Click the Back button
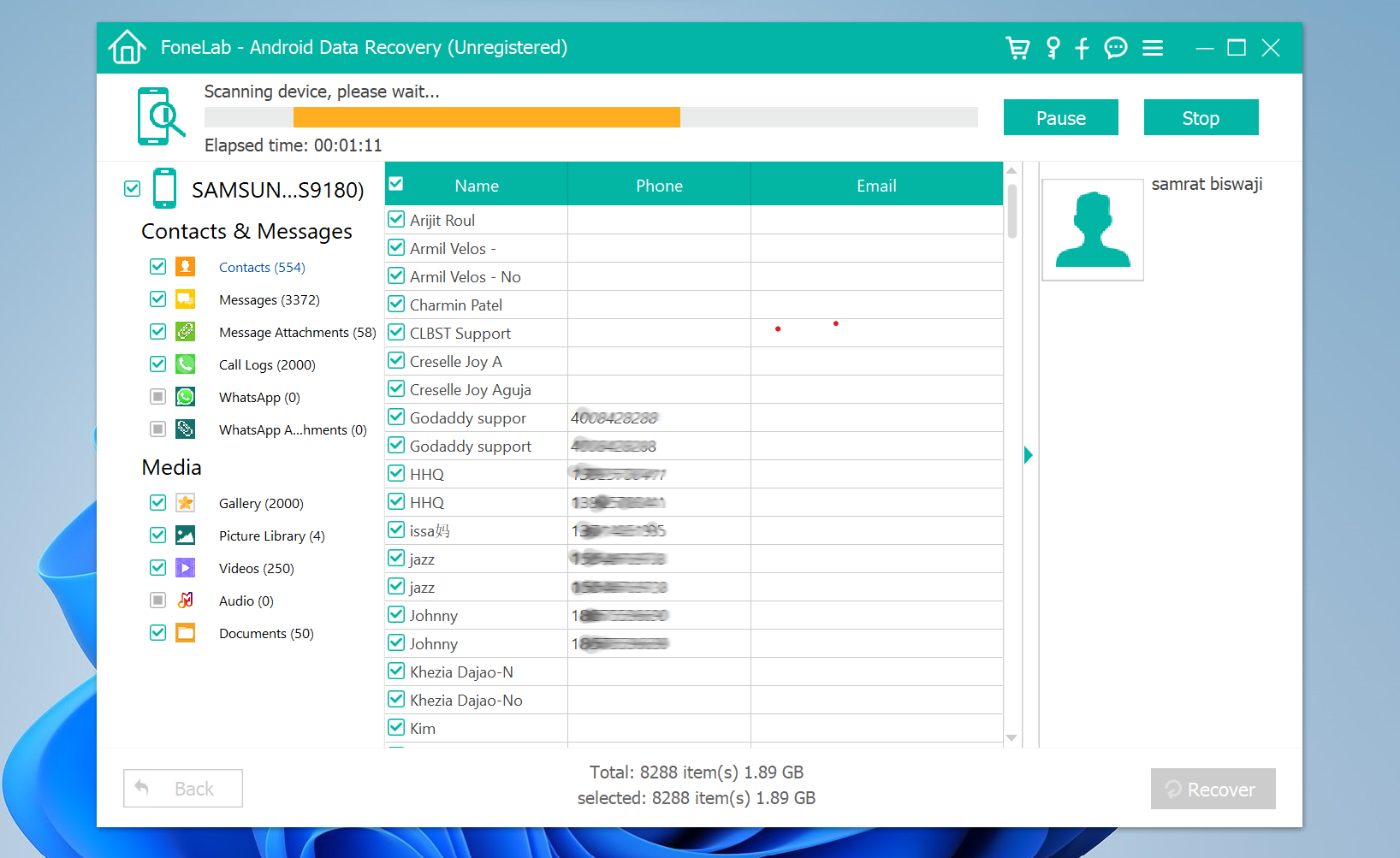Image resolution: width=1400 pixels, height=858 pixels. click(x=183, y=788)
